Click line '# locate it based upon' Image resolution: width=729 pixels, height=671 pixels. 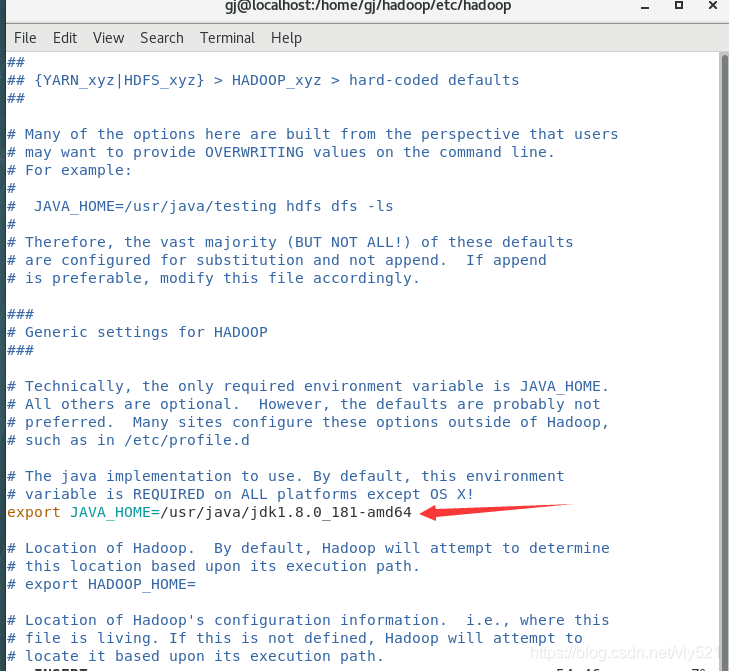tap(195, 656)
